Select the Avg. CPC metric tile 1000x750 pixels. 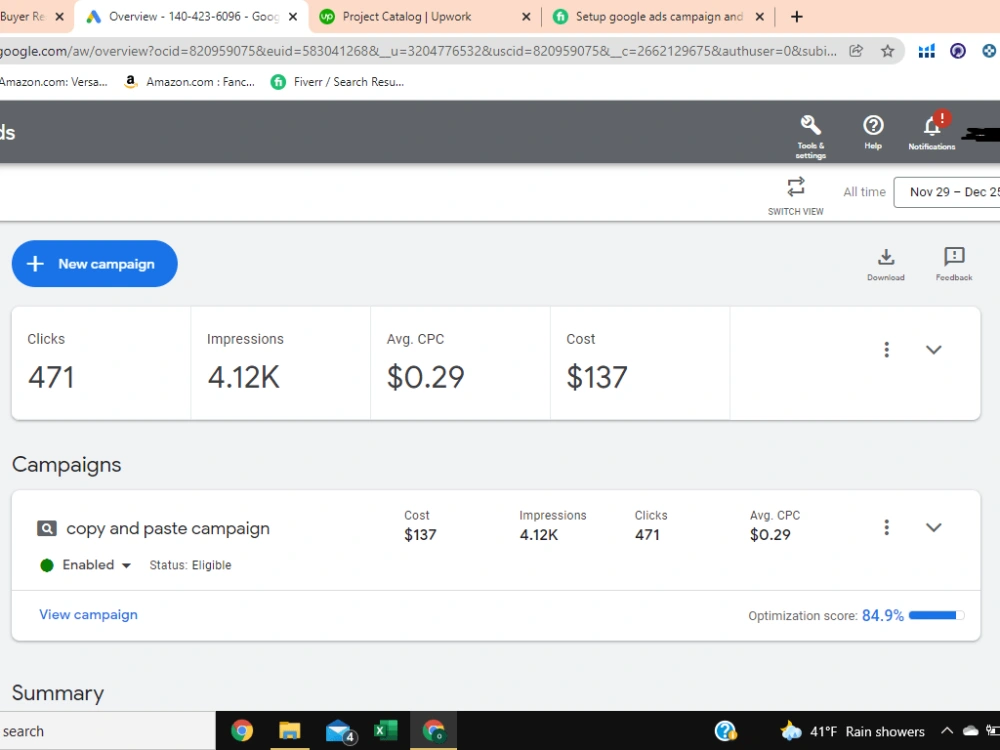(x=460, y=363)
